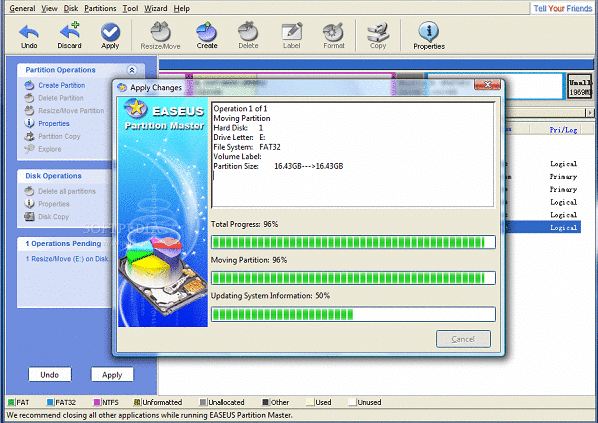Click the Disk Operations Properties icon
The image size is (598, 423).
coord(29,203)
